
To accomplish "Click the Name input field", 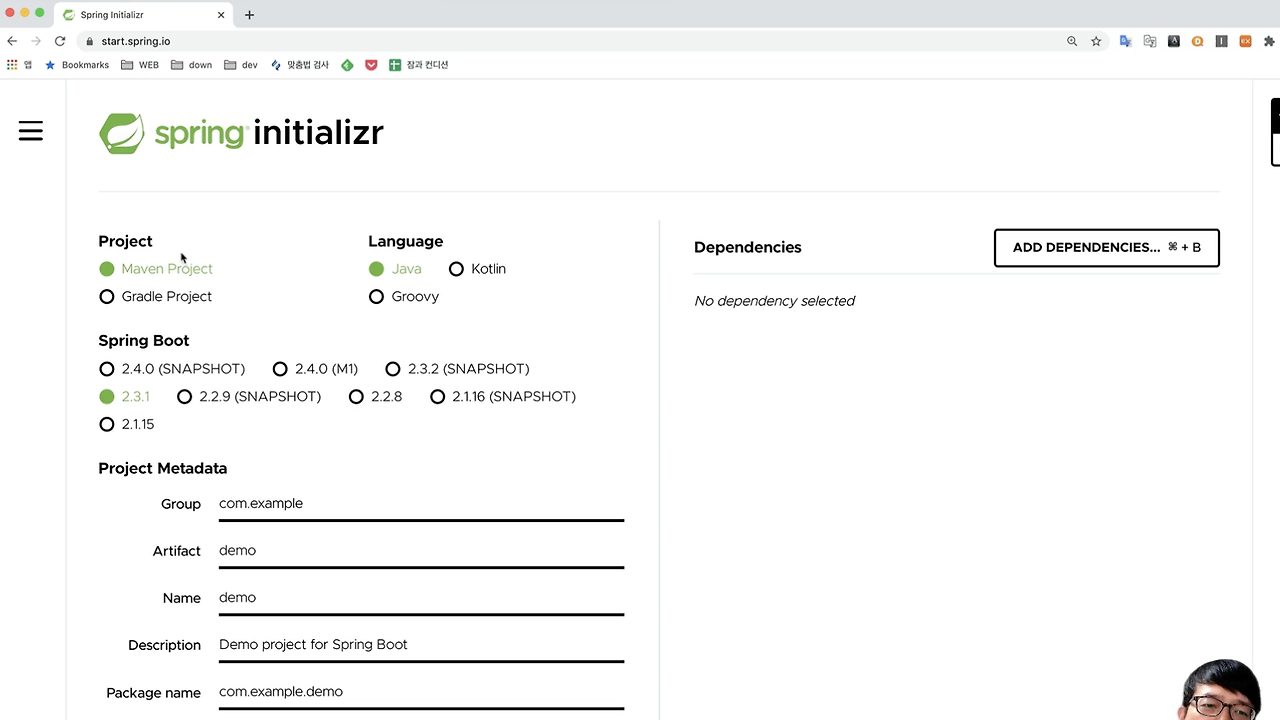I will (421, 599).
